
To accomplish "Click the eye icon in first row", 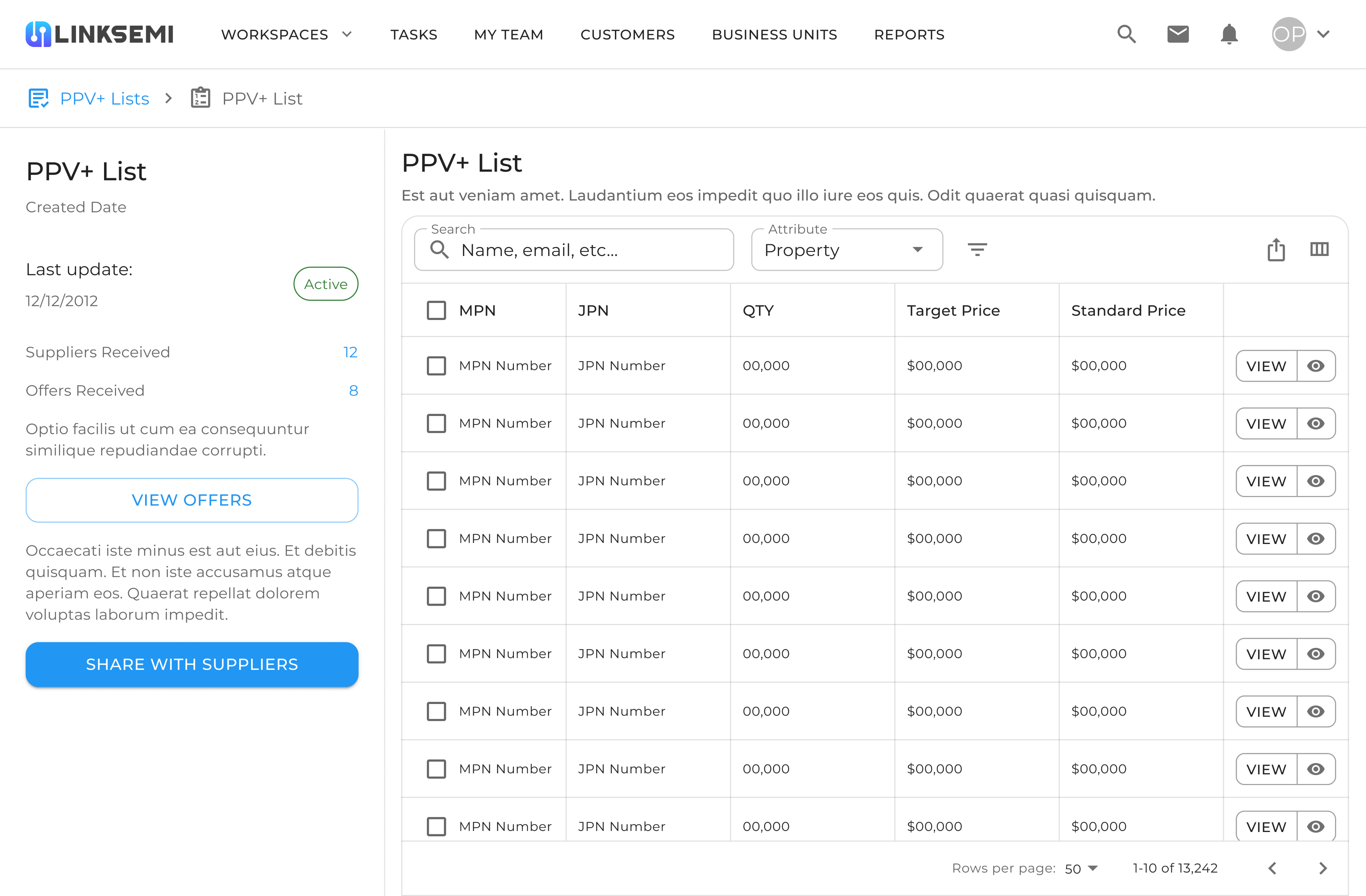I will point(1316,366).
